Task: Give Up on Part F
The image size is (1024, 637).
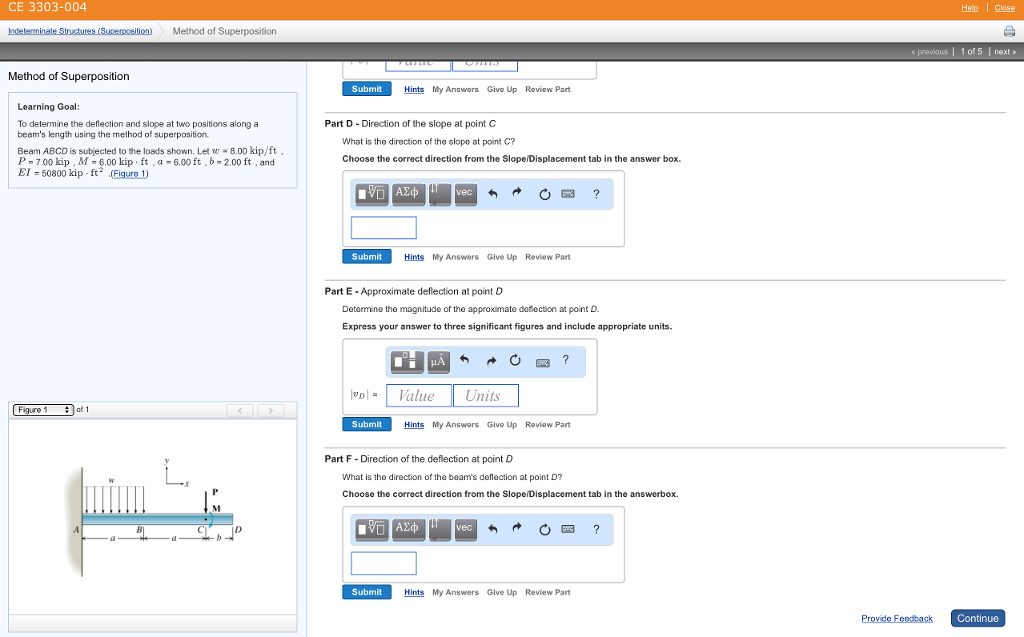Action: pos(502,593)
